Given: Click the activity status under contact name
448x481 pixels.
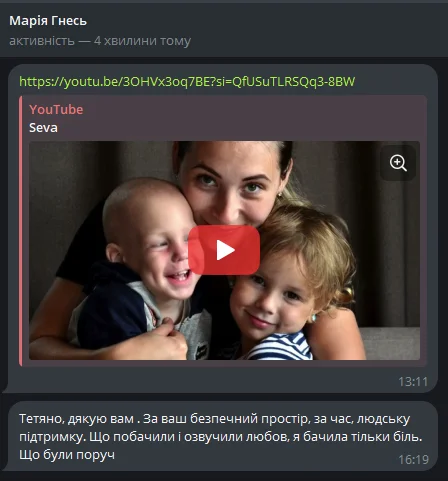Looking at the screenshot, I should (x=100, y=41).
